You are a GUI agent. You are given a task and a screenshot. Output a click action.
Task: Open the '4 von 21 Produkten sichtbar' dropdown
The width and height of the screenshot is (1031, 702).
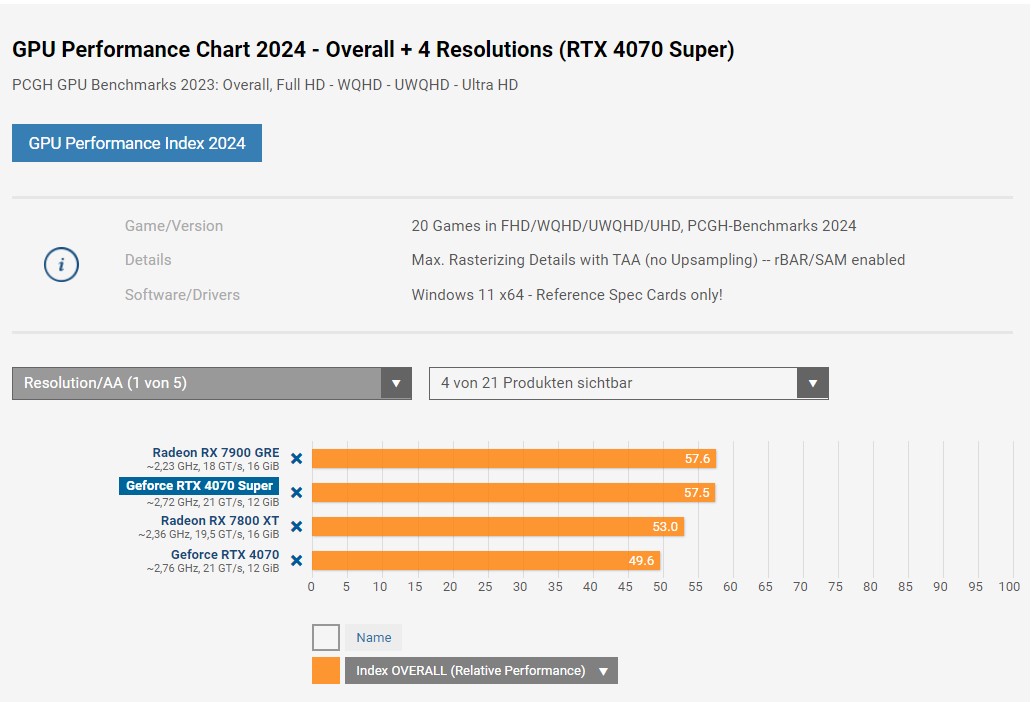[629, 383]
